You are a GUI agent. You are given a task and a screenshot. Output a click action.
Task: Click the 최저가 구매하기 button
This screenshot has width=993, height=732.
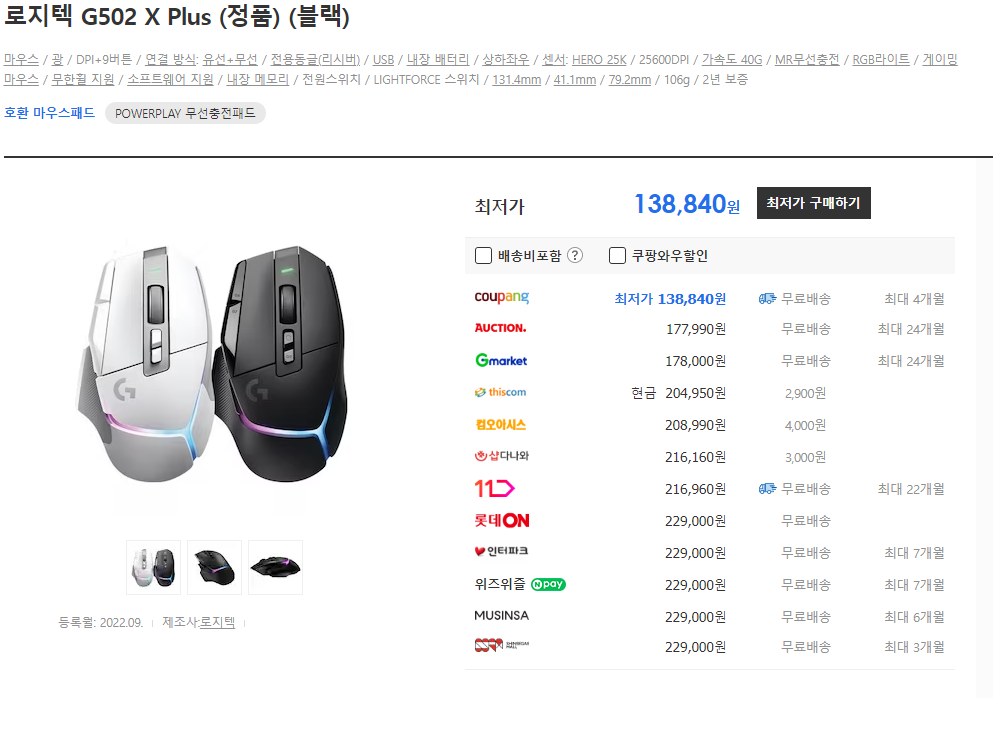tap(813, 203)
